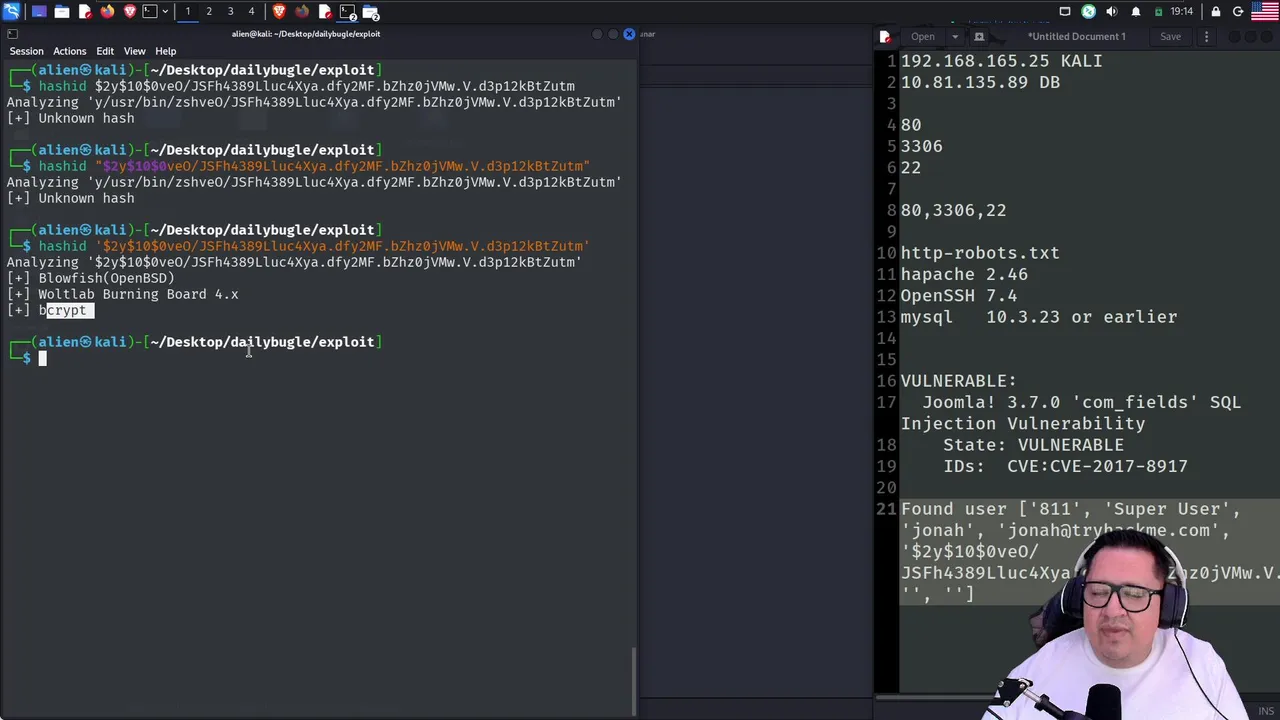Focus the Brave window in taskbar
1280x720 pixels.
[279, 12]
